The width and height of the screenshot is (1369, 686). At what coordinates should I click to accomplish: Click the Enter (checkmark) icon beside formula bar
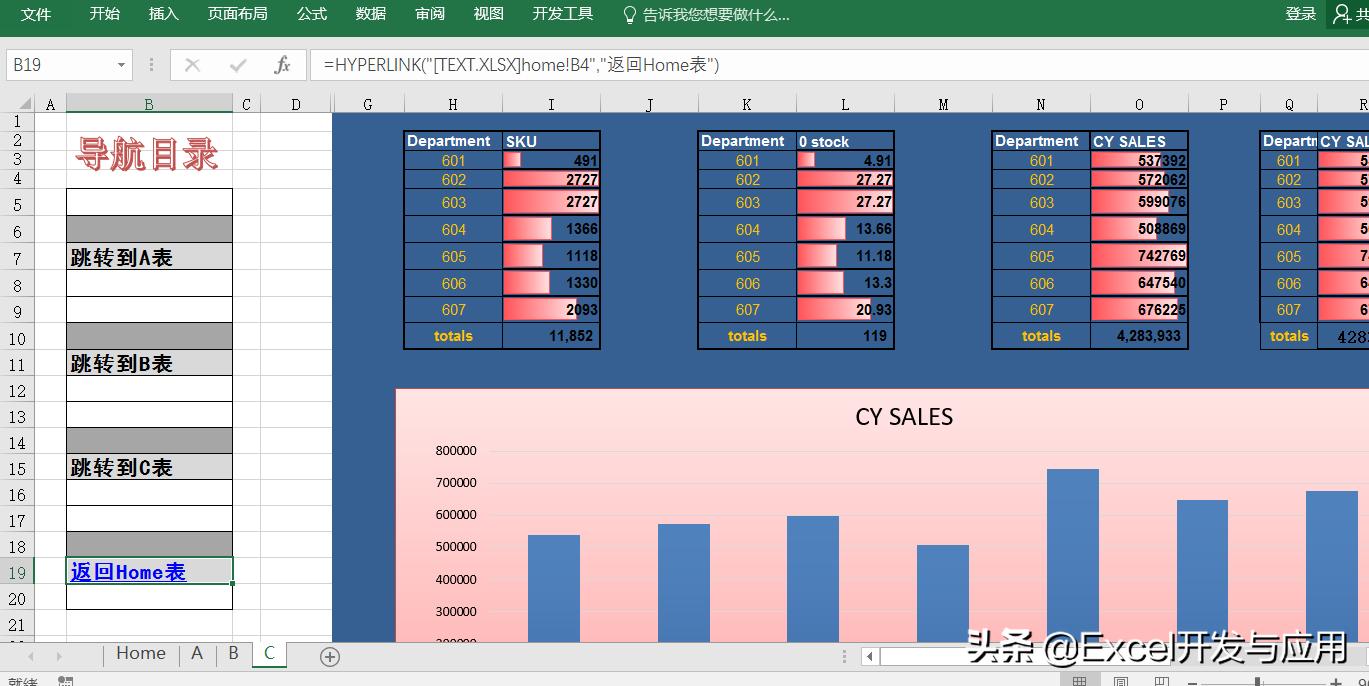pyautogui.click(x=239, y=64)
